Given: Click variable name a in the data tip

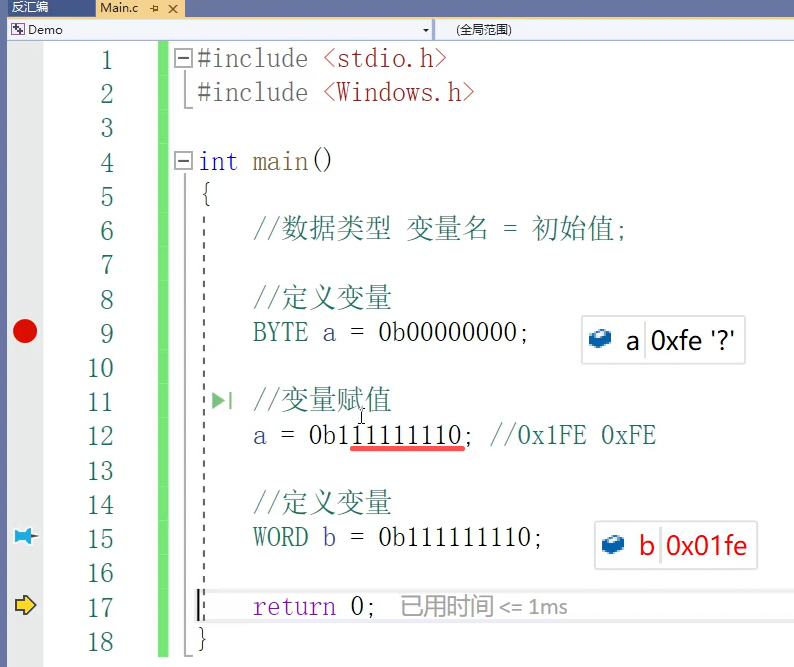Looking at the screenshot, I should tap(632, 341).
